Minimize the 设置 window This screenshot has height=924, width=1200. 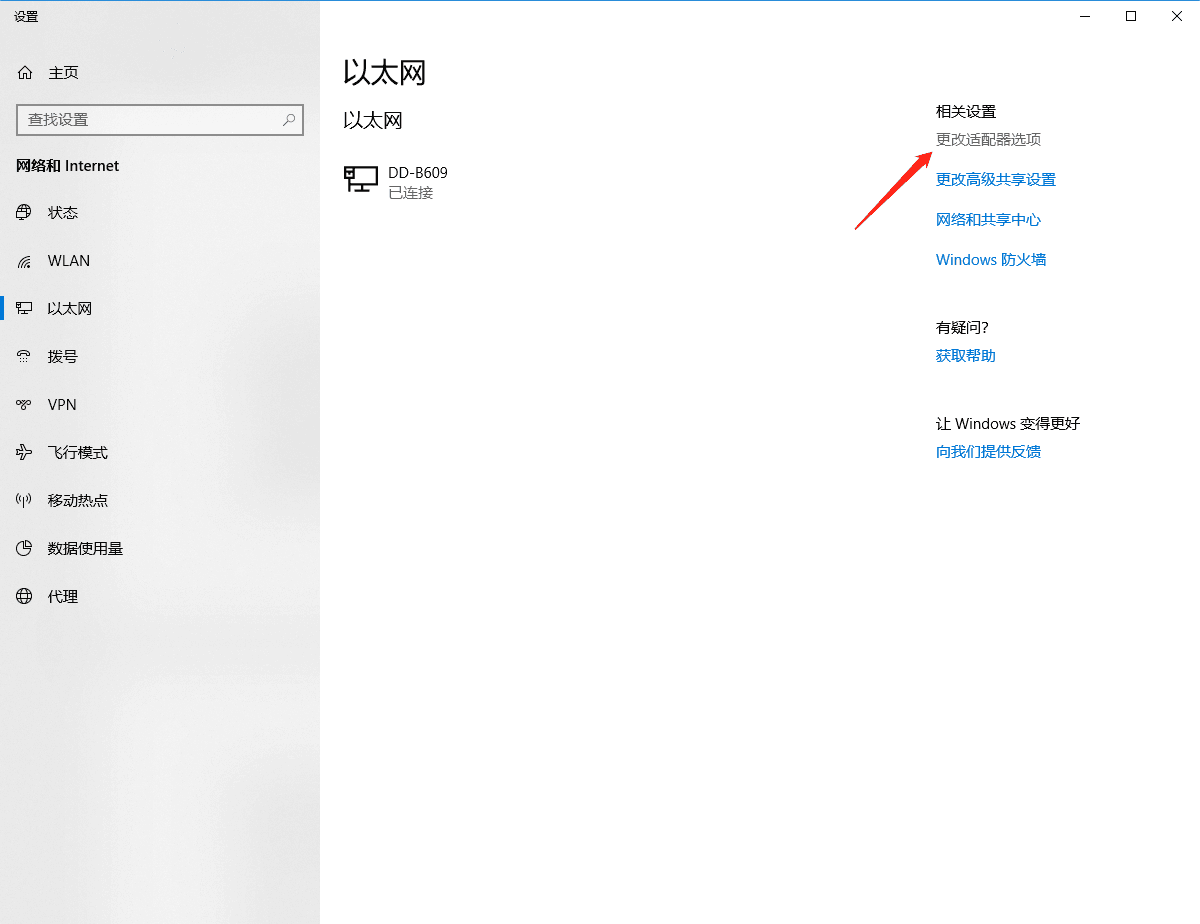pos(1085,16)
